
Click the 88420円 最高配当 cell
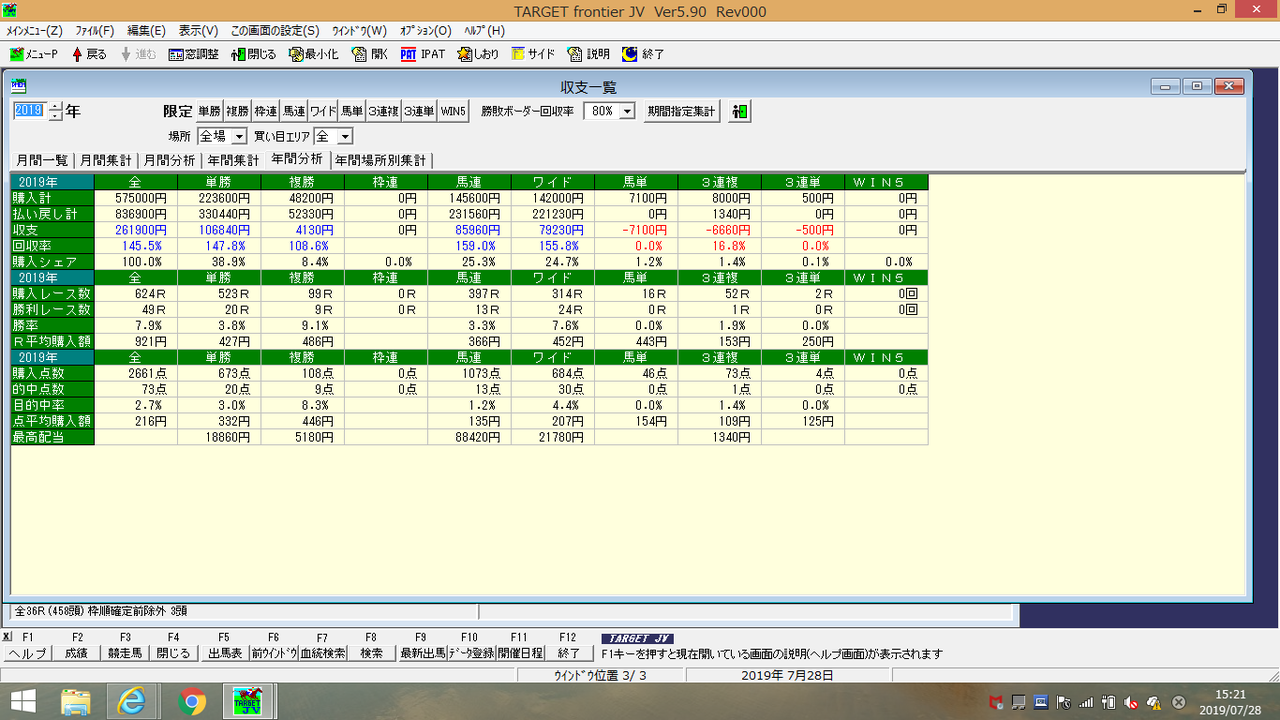(x=469, y=437)
